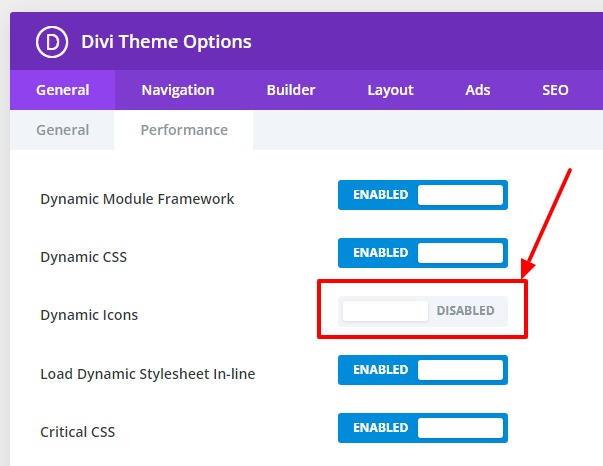Switch to the Layout tab

(390, 90)
